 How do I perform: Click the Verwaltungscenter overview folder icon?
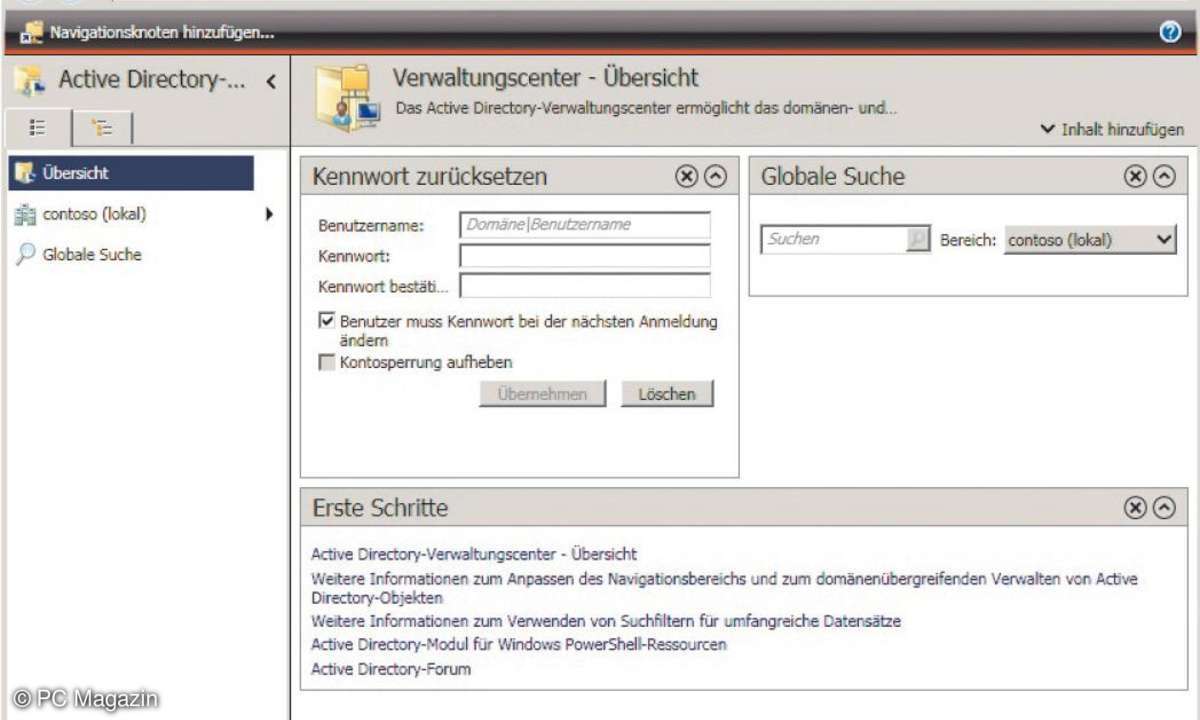coord(346,96)
